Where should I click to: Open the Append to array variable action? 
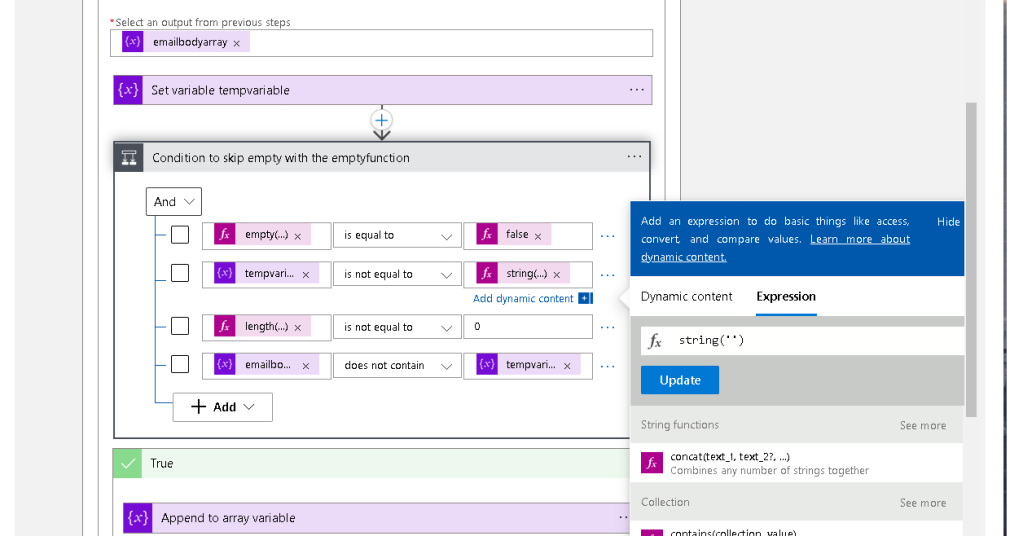tap(377, 518)
